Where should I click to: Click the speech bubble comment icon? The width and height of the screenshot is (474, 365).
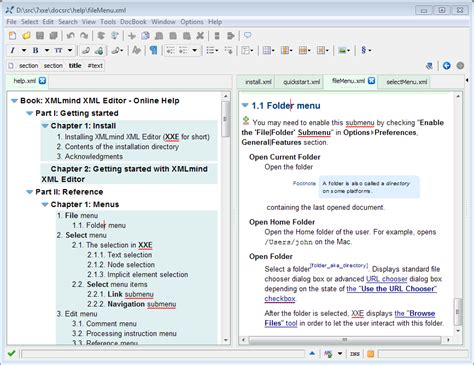click(248, 35)
